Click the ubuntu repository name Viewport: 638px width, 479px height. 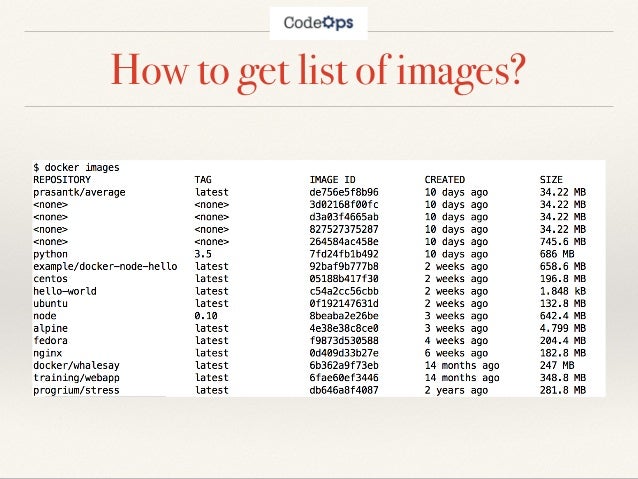point(50,304)
